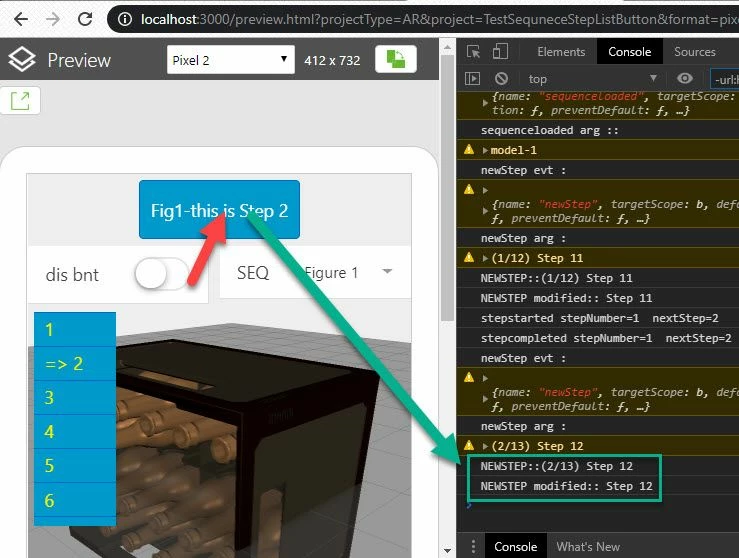The height and width of the screenshot is (558, 739).
Task: Click the console filter input field
Action: click(x=725, y=79)
